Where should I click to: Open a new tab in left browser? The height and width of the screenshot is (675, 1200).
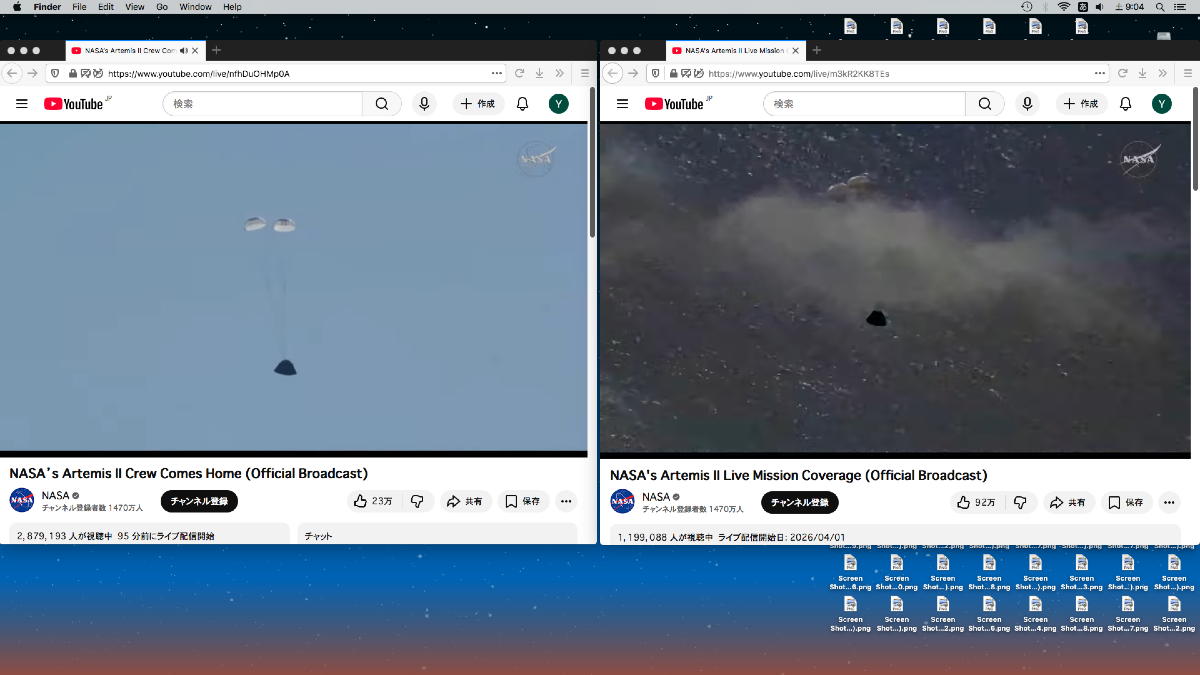point(216,50)
